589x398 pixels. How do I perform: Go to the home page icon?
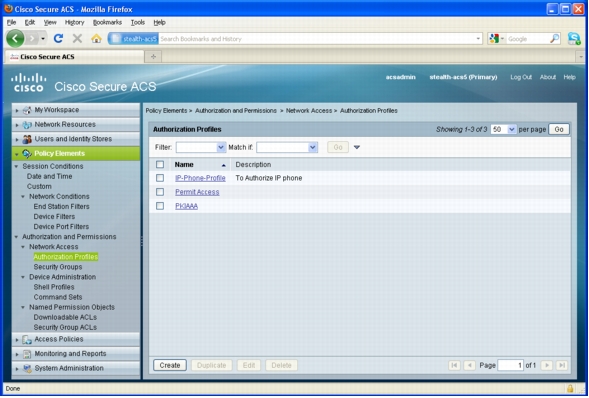pyautogui.click(x=96, y=38)
